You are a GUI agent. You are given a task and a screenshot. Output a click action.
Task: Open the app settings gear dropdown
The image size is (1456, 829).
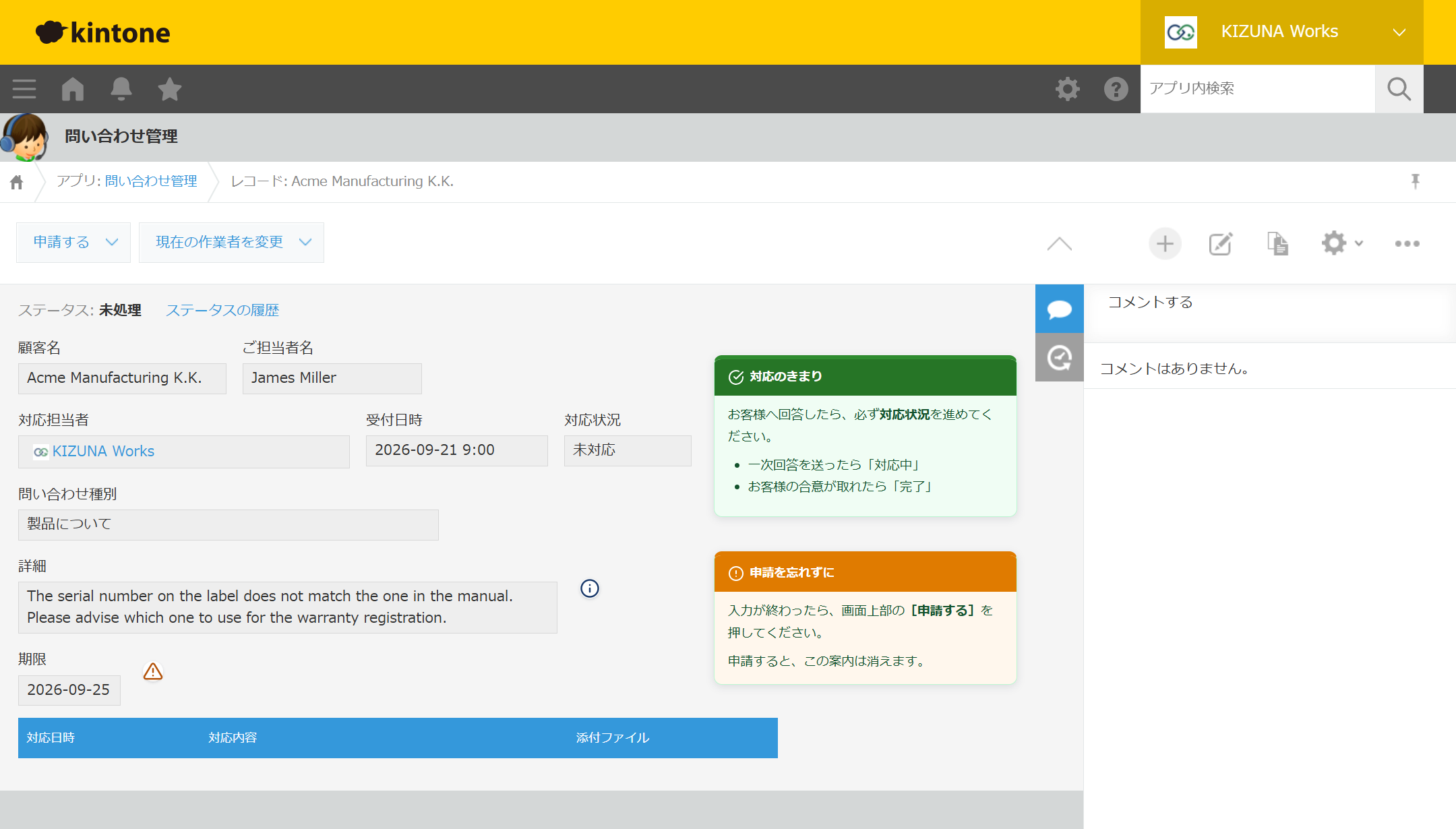click(1343, 243)
